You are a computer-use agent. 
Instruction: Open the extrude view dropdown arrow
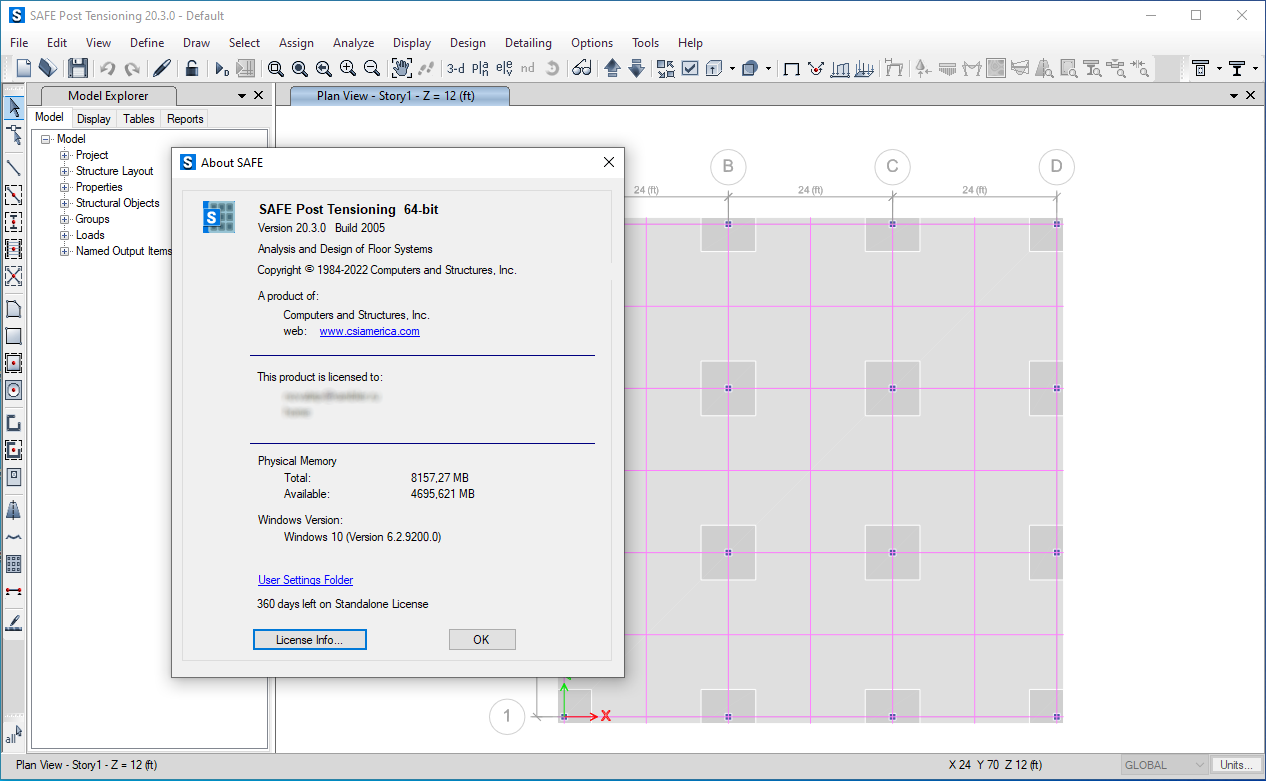tap(732, 69)
